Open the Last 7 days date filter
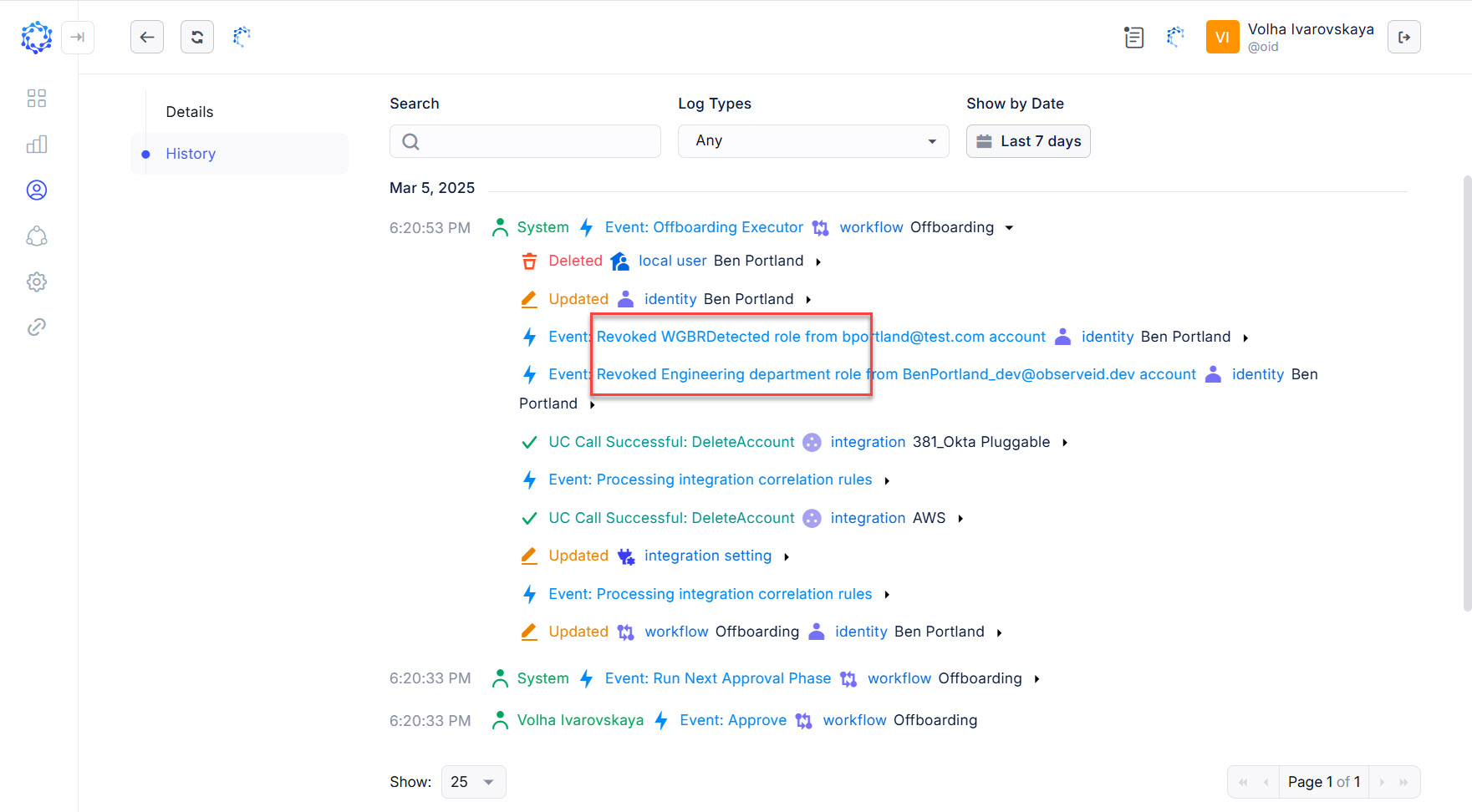Screen dimensions: 1472x812 point(1027,140)
